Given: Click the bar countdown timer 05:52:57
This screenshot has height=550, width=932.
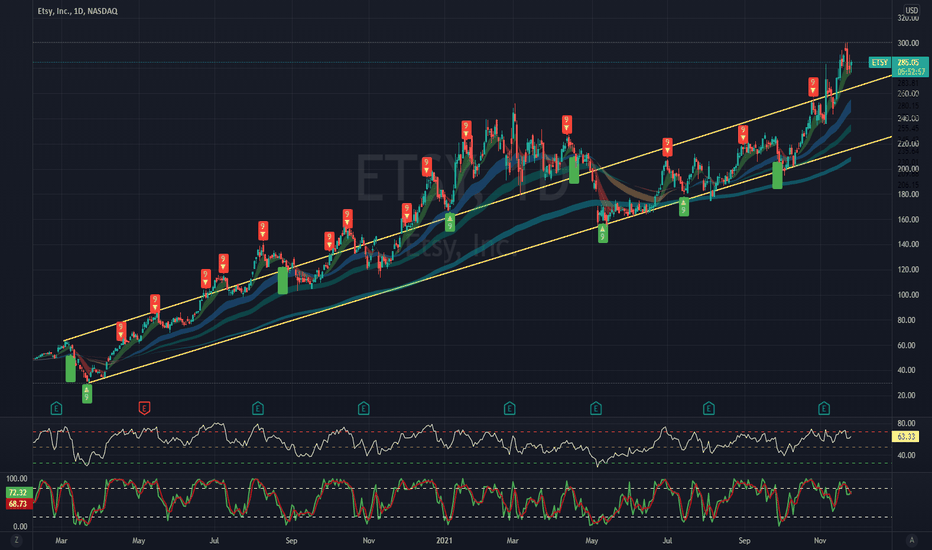Looking at the screenshot, I should 911,71.
